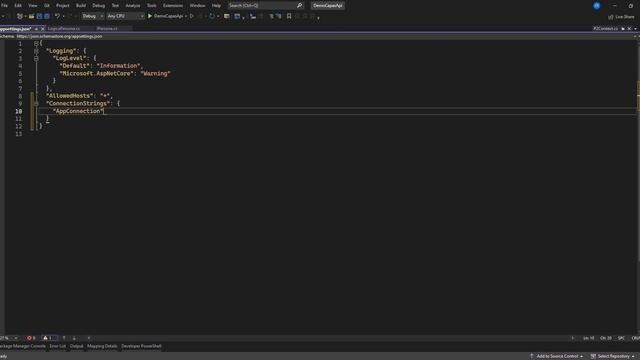Switch to the P2Context.cs preview tab
The height and width of the screenshot is (360, 640).
(x=605, y=29)
